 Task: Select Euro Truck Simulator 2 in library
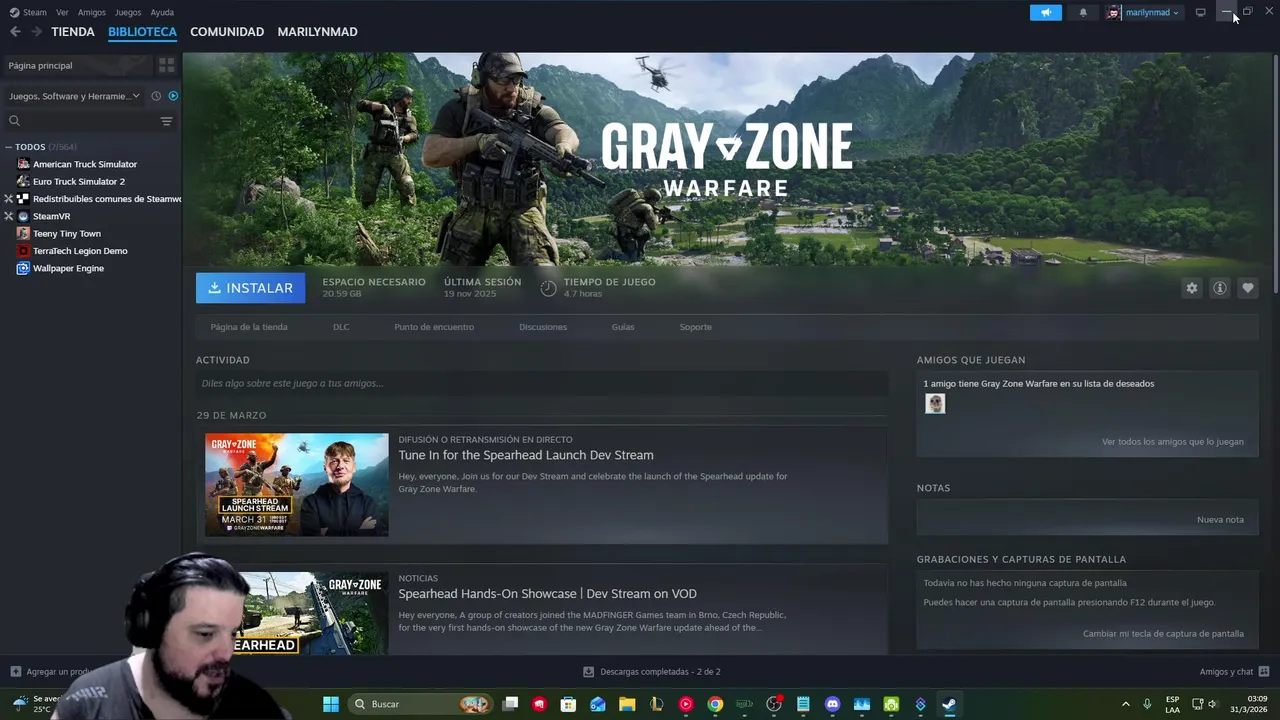pos(79,181)
